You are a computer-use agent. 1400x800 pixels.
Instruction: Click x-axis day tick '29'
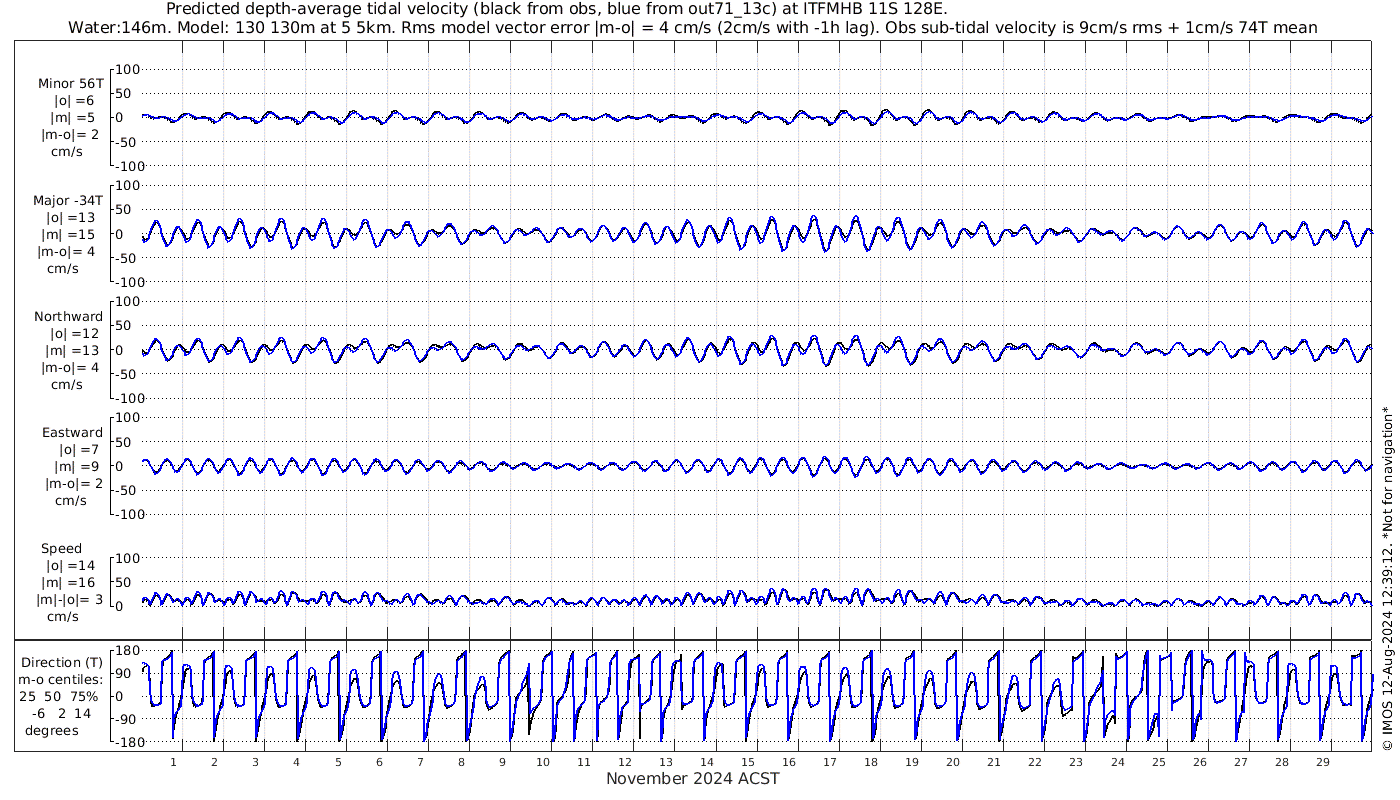pyautogui.click(x=1322, y=762)
